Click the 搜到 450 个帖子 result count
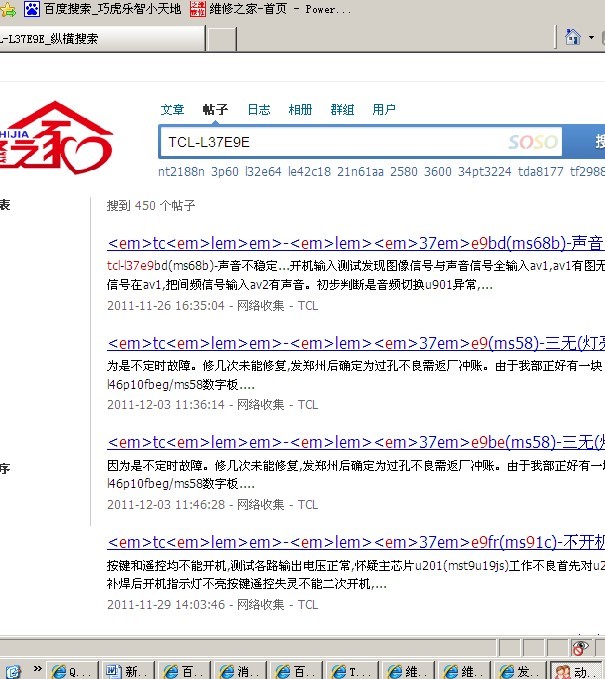The image size is (605, 679). point(151,206)
